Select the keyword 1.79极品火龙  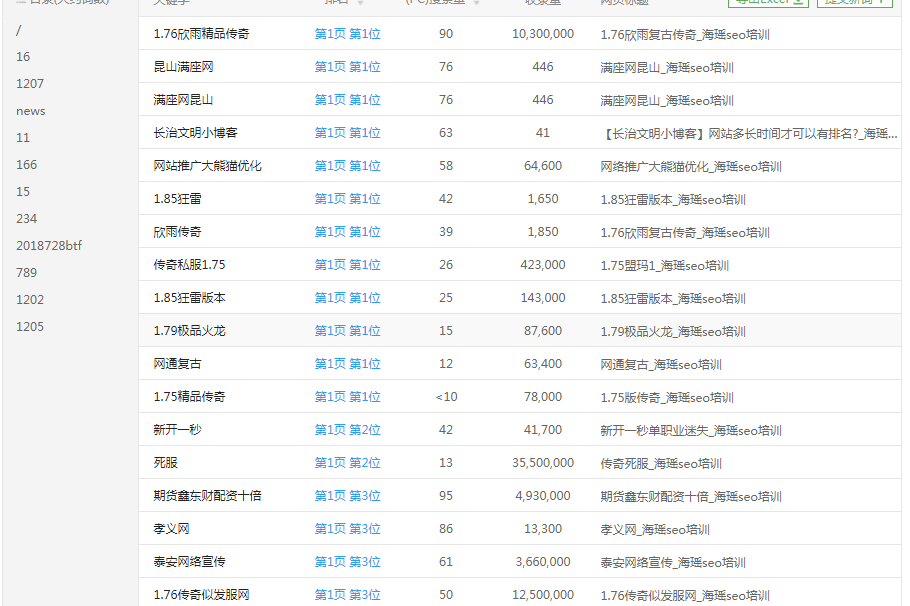(190, 331)
